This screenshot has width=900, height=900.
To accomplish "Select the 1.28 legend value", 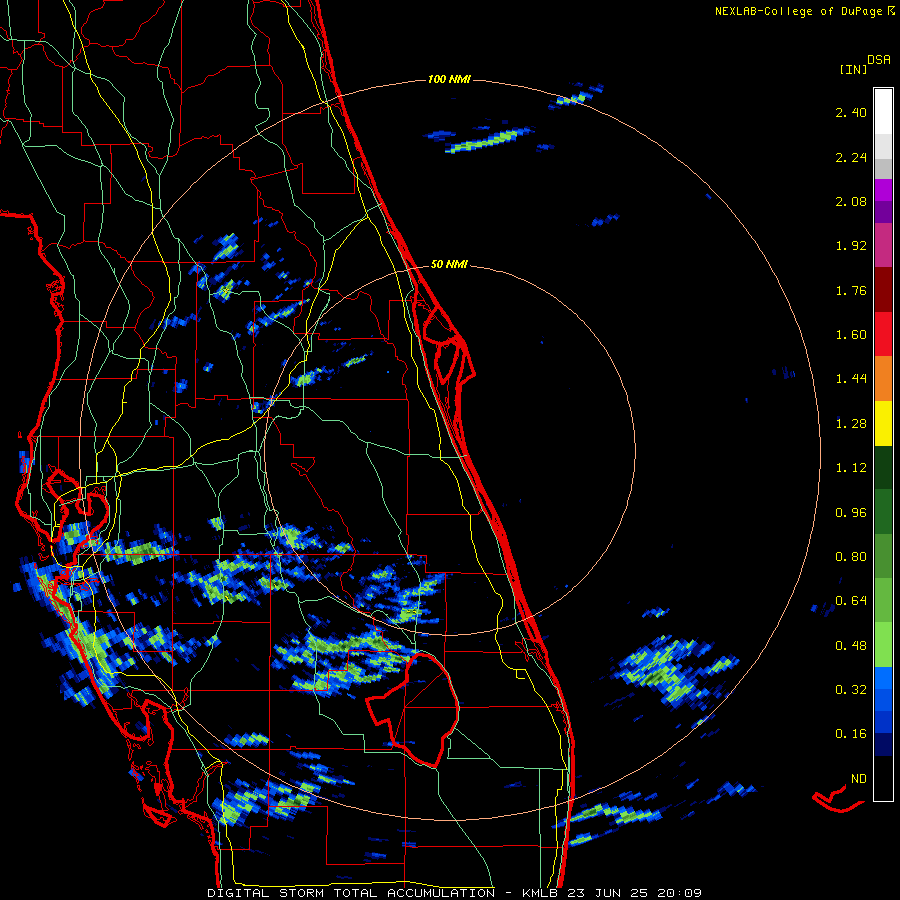I will tap(851, 424).
